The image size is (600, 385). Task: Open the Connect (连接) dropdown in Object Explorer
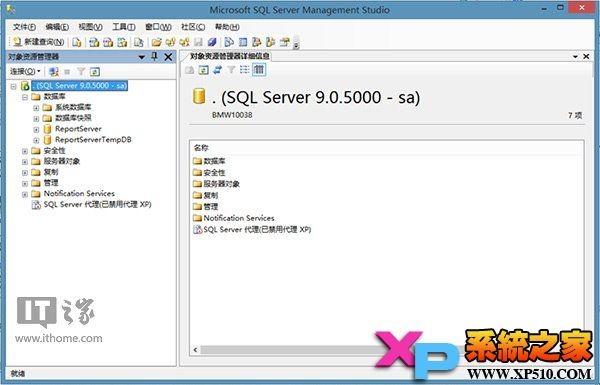coord(25,72)
